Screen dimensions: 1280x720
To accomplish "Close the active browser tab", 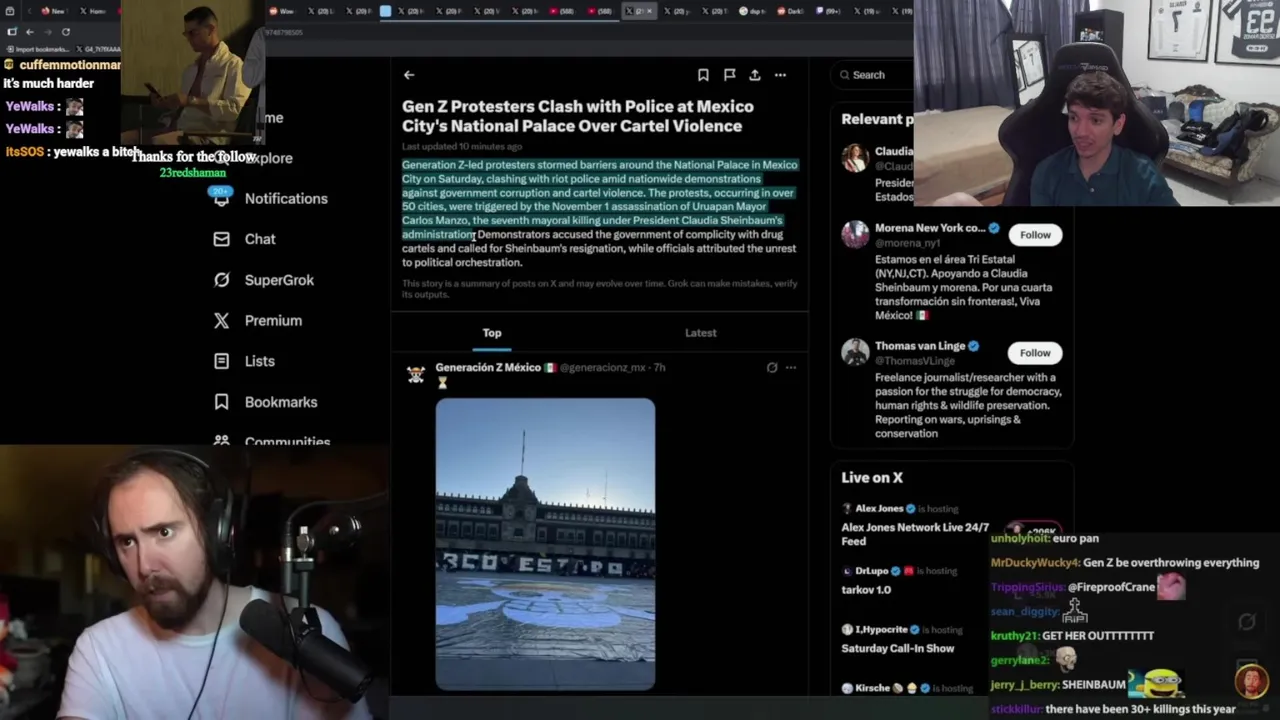I will 649,11.
